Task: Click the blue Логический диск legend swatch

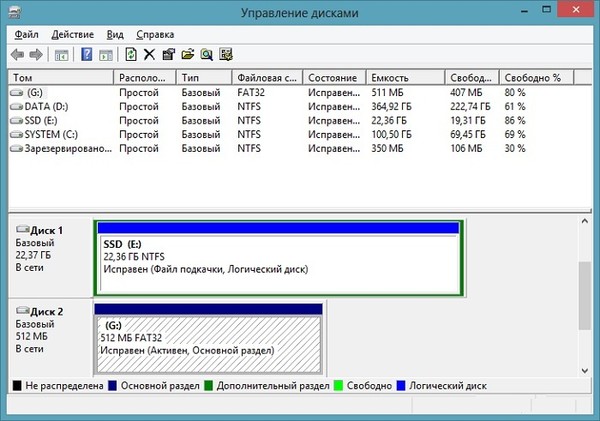Action: point(401,386)
